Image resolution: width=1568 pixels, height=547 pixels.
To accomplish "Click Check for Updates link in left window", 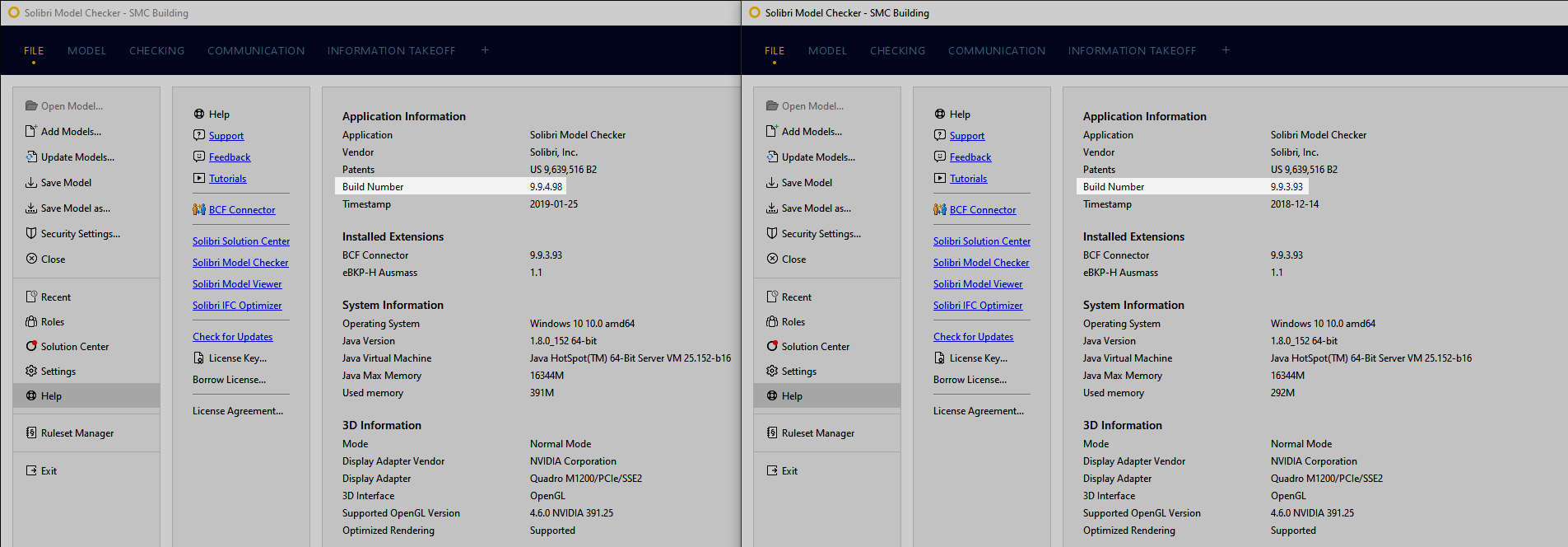I will [x=232, y=337].
